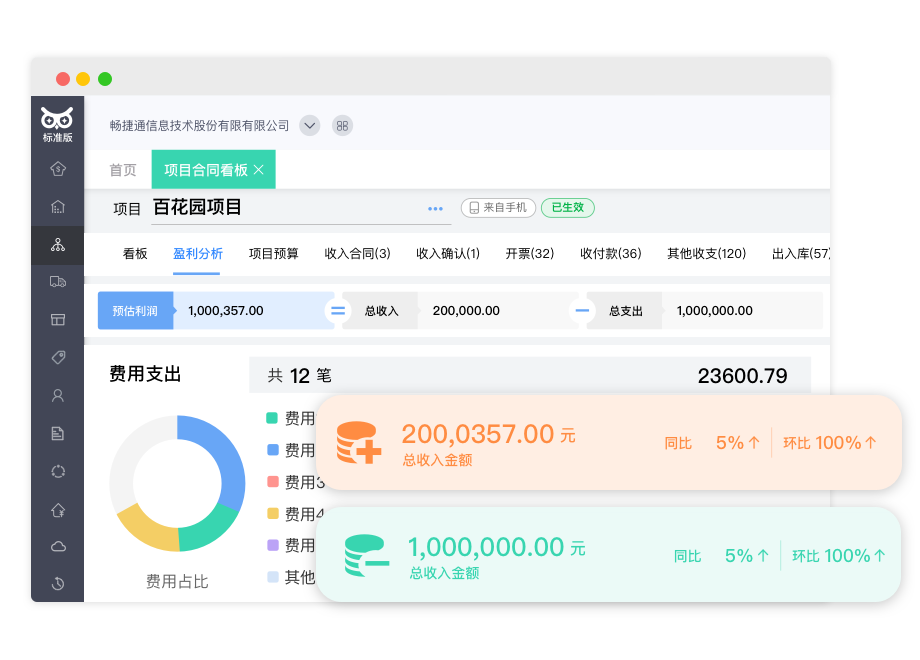Open the 收入确认(1) sub-tab
The height and width of the screenshot is (660, 920).
click(448, 253)
